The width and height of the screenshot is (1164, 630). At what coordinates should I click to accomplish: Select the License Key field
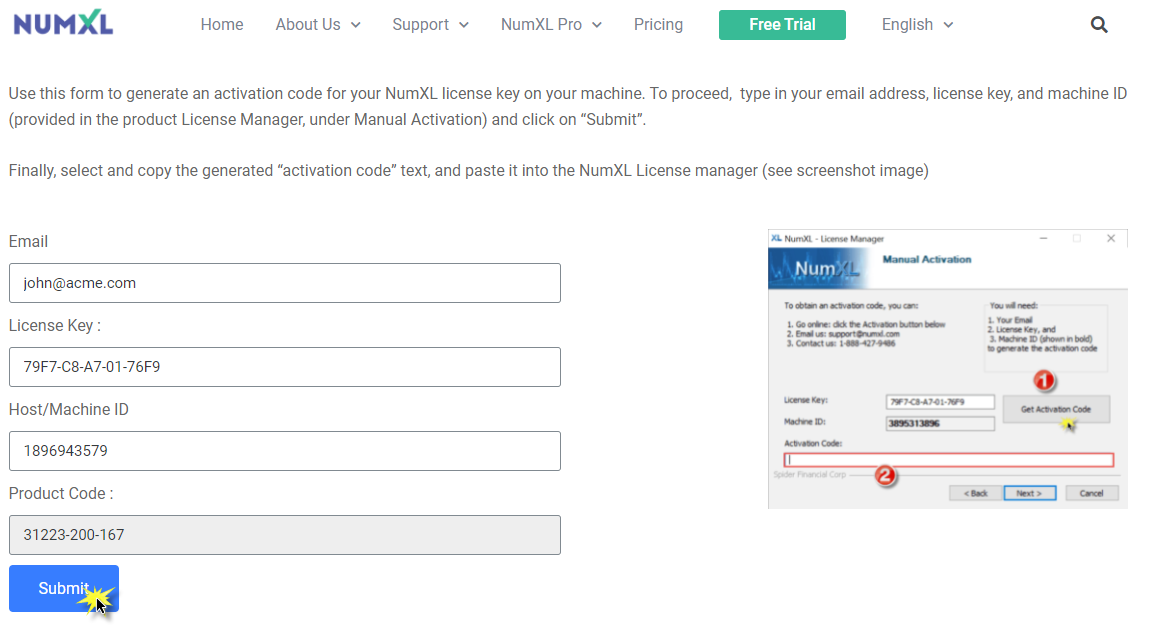click(x=284, y=367)
